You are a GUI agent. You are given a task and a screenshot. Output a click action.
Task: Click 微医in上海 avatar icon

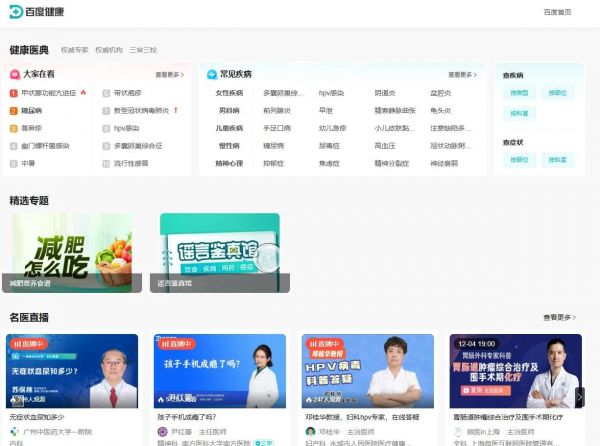pos(458,432)
